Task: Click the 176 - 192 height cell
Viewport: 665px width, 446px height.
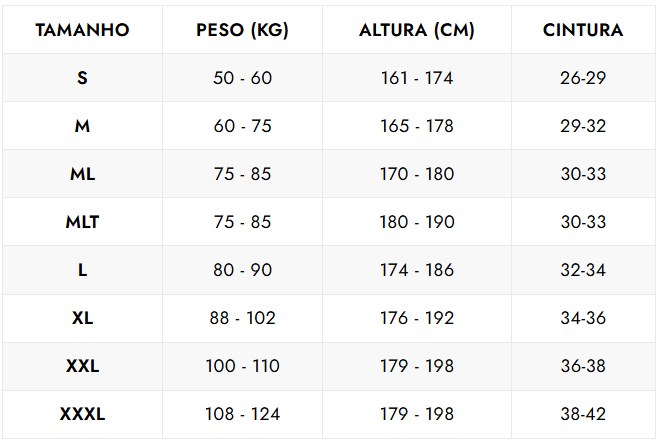Action: click(417, 318)
